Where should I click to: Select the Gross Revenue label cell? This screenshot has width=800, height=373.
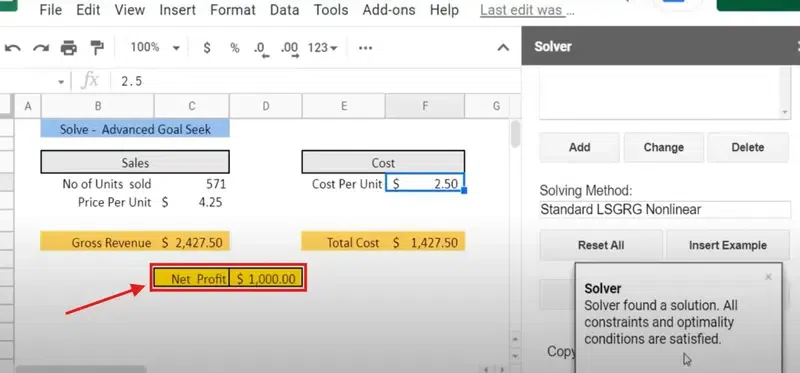[x=97, y=242]
